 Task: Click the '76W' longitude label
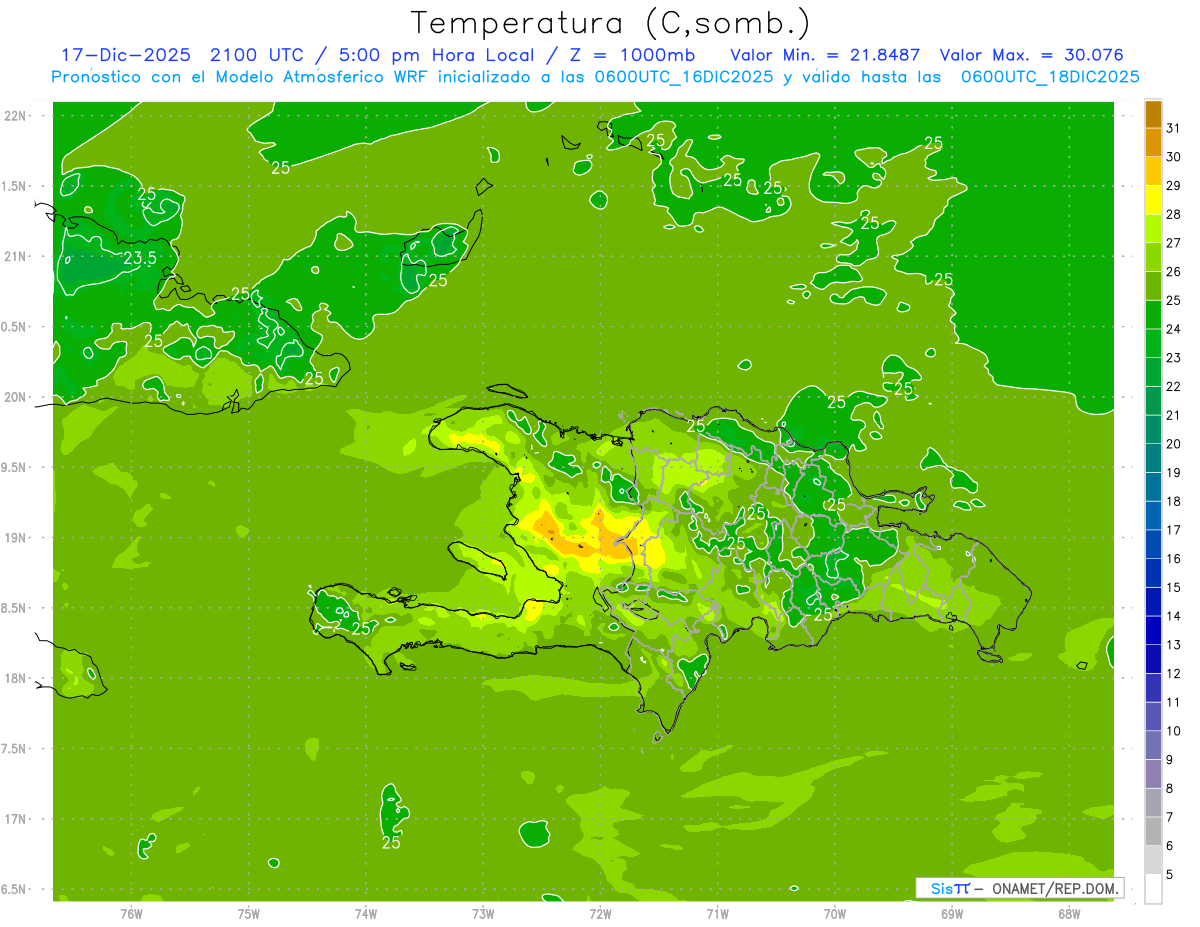coord(131,914)
